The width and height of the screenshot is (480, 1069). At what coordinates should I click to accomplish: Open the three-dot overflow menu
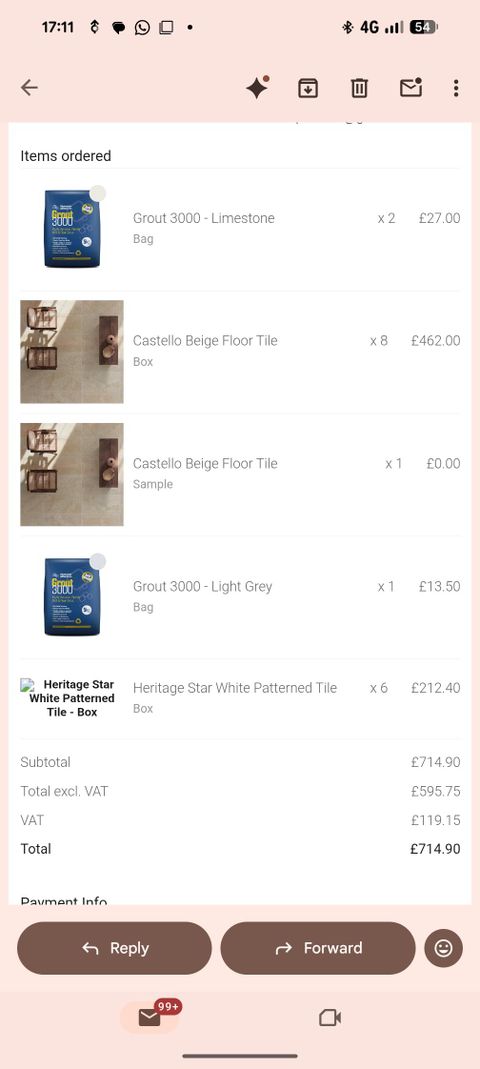click(x=455, y=87)
